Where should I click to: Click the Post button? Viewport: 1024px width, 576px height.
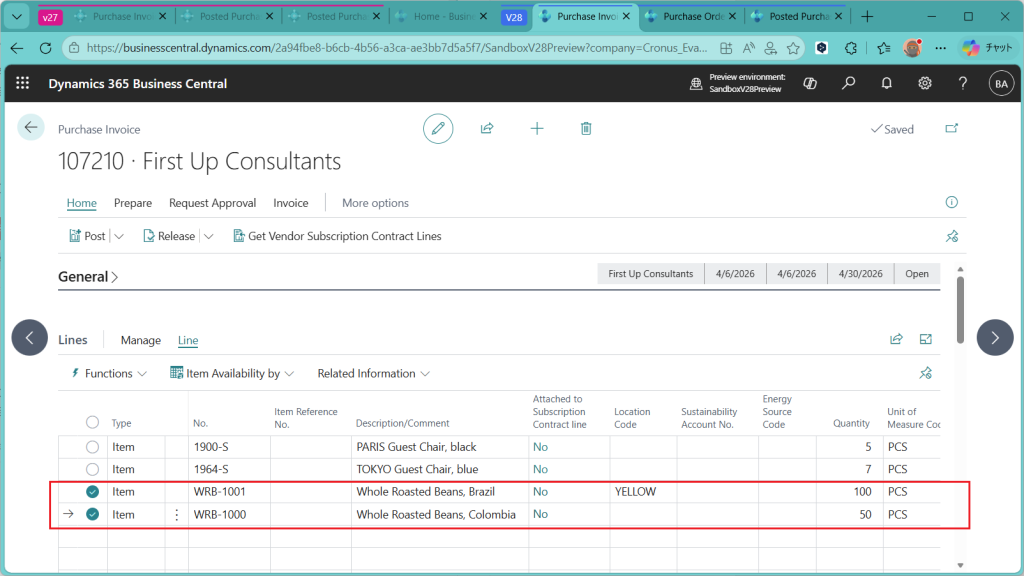pyautogui.click(x=87, y=236)
